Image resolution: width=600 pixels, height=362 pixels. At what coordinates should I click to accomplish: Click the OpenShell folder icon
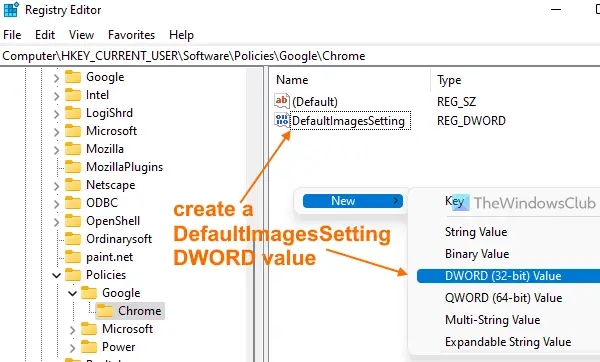click(x=73, y=221)
